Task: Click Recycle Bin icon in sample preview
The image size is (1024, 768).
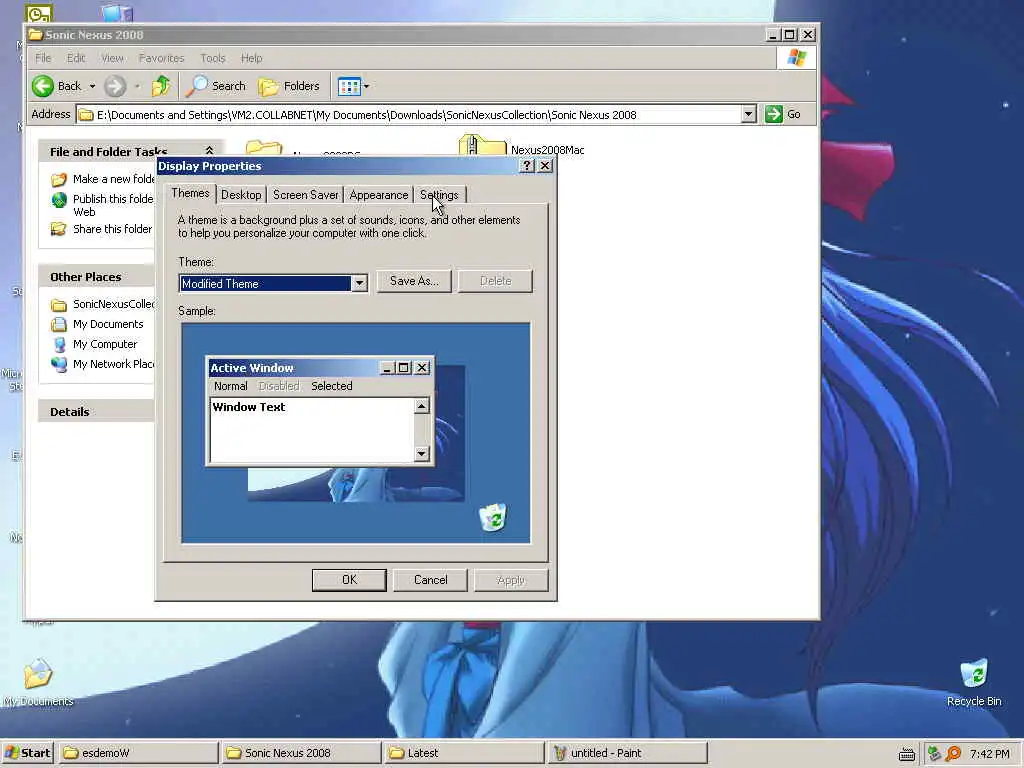Action: (493, 517)
